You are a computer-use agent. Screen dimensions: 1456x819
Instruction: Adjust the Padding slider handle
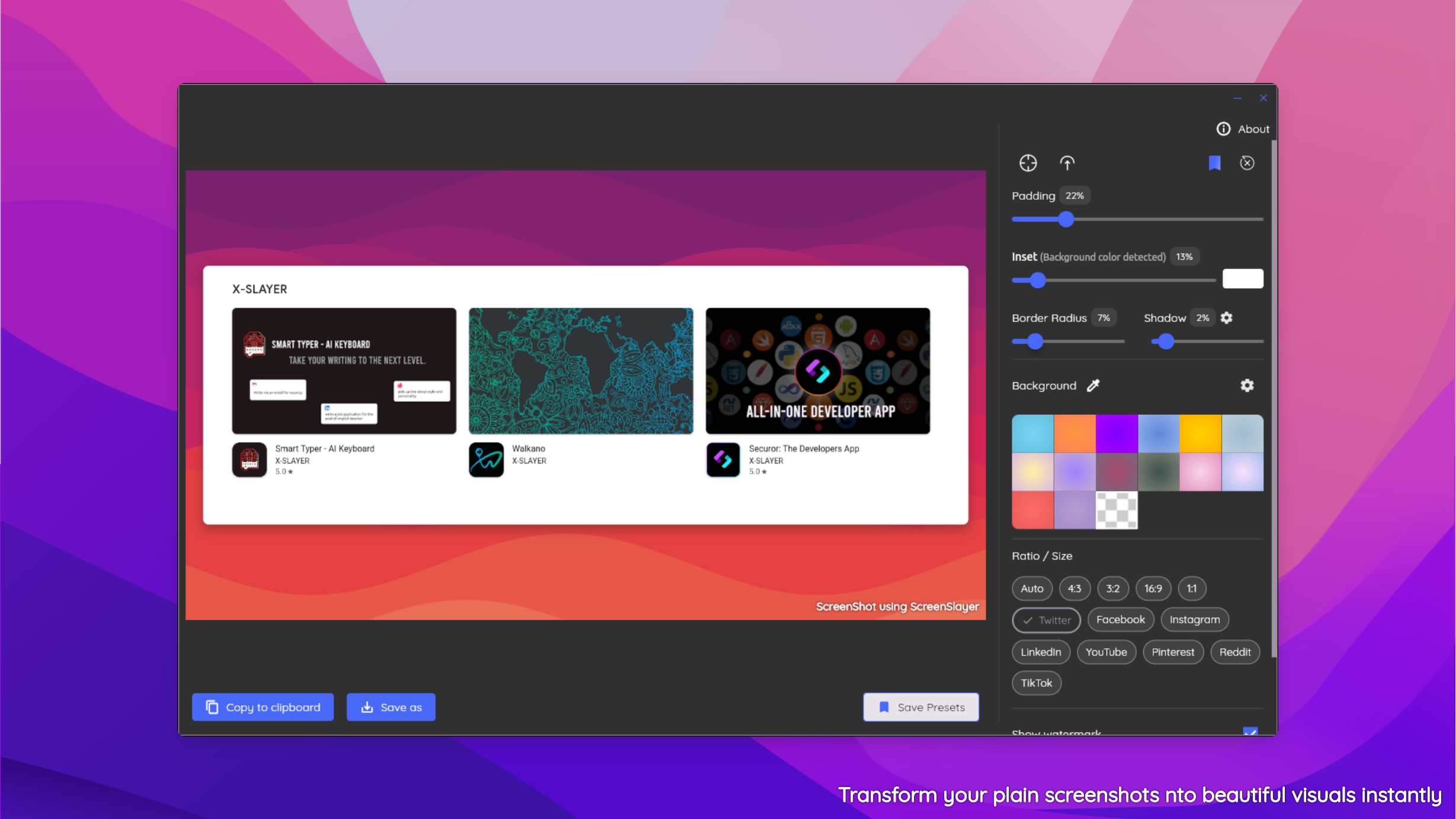1066,219
